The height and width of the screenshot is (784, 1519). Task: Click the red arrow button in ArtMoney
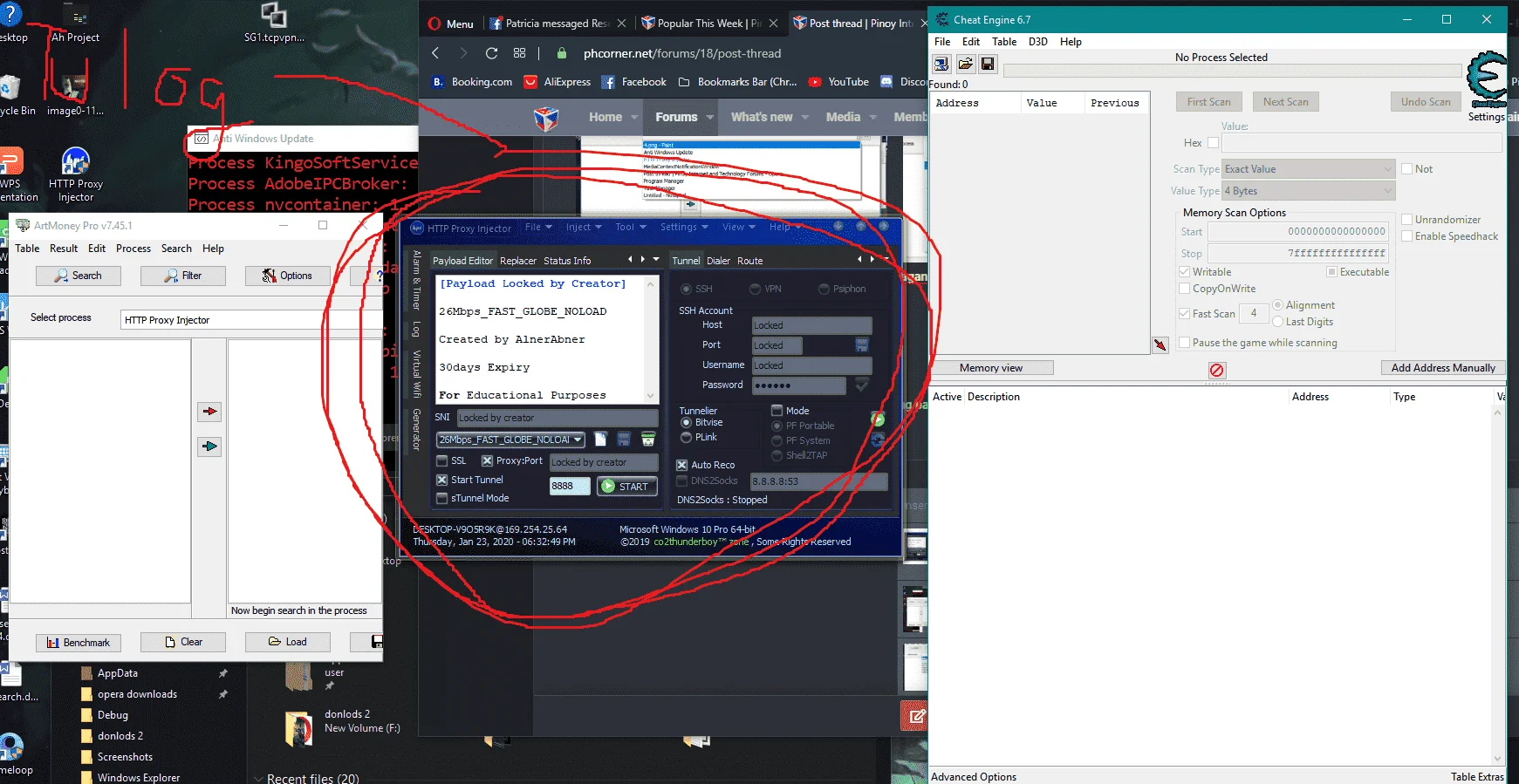coord(209,412)
